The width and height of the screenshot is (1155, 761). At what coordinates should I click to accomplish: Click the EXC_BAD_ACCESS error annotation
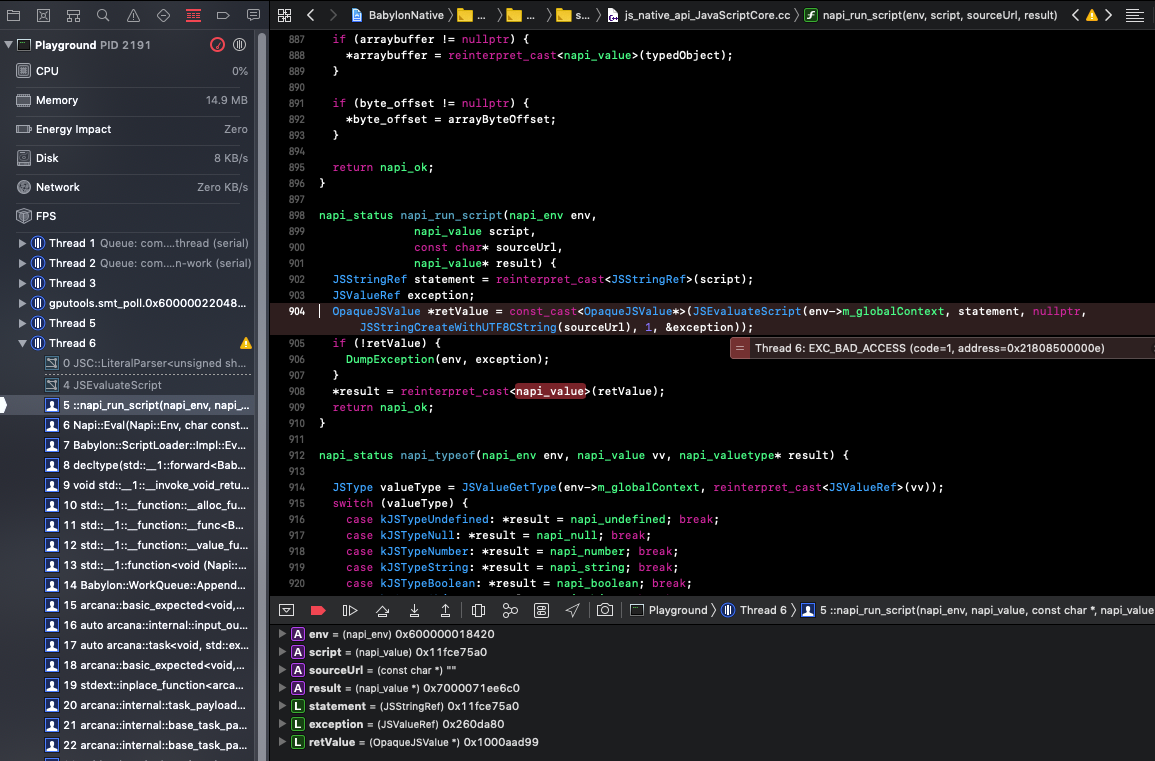[x=942, y=348]
